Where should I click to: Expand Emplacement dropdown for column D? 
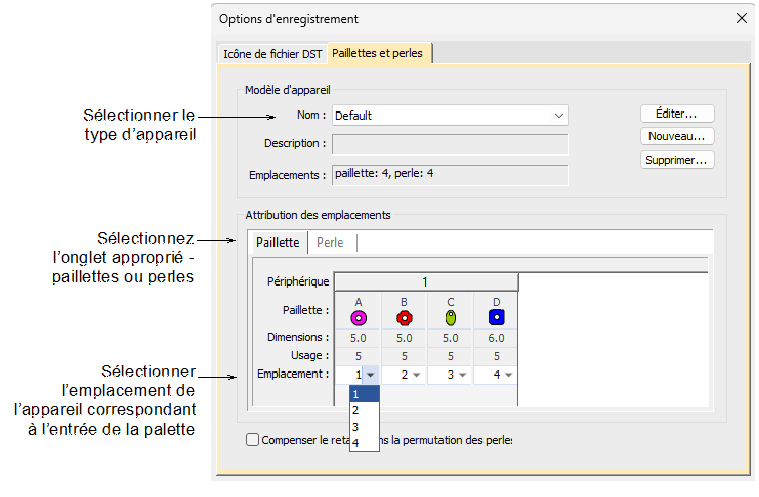tap(509, 375)
